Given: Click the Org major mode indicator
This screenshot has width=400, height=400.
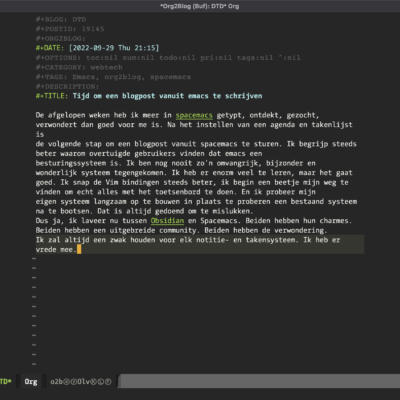Looking at the screenshot, I should coord(31,382).
